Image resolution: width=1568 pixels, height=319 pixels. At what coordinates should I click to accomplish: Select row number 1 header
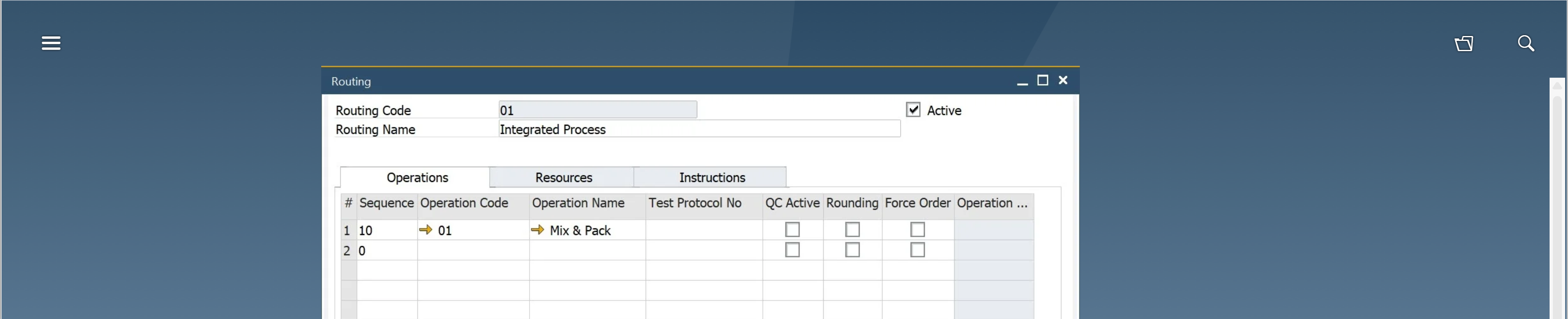point(348,230)
